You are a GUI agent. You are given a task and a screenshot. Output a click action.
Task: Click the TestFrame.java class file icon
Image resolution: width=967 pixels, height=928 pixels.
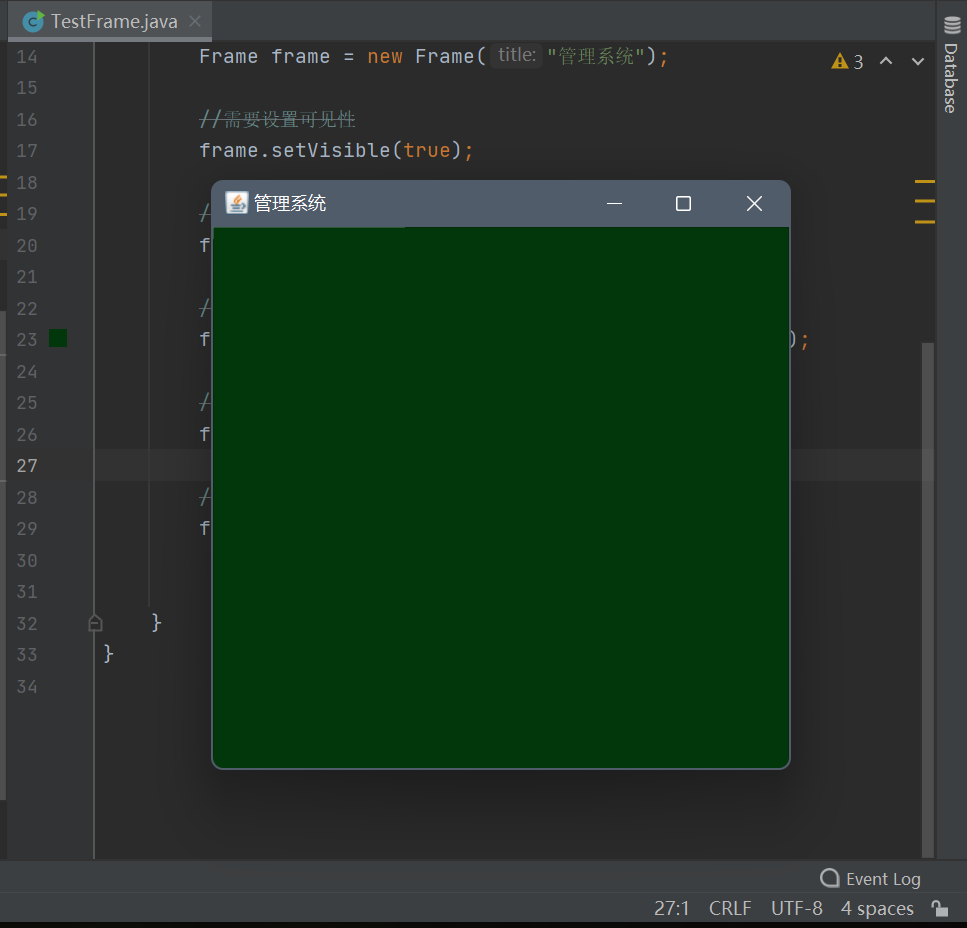tap(33, 21)
